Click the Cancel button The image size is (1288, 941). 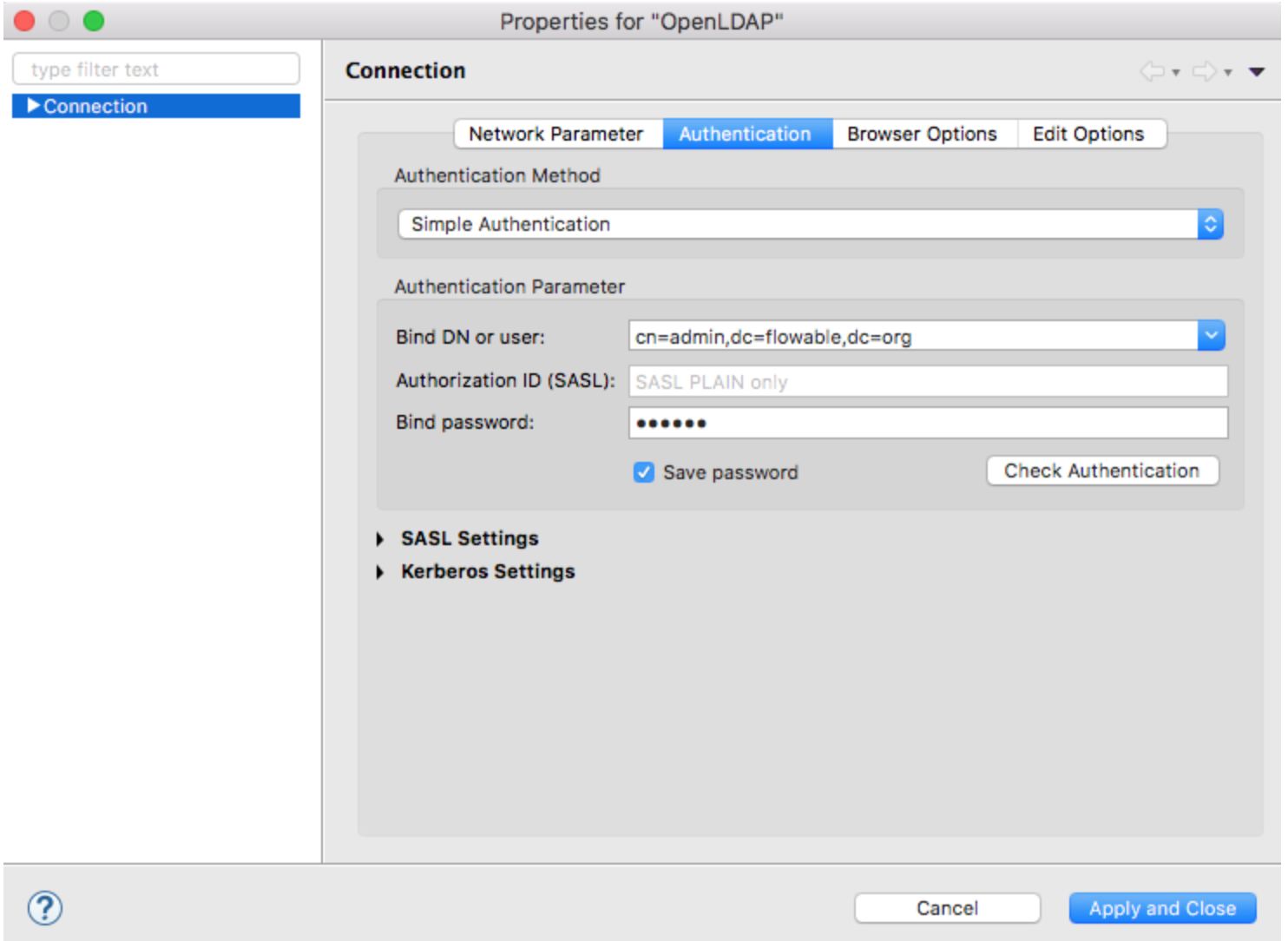pos(949,908)
